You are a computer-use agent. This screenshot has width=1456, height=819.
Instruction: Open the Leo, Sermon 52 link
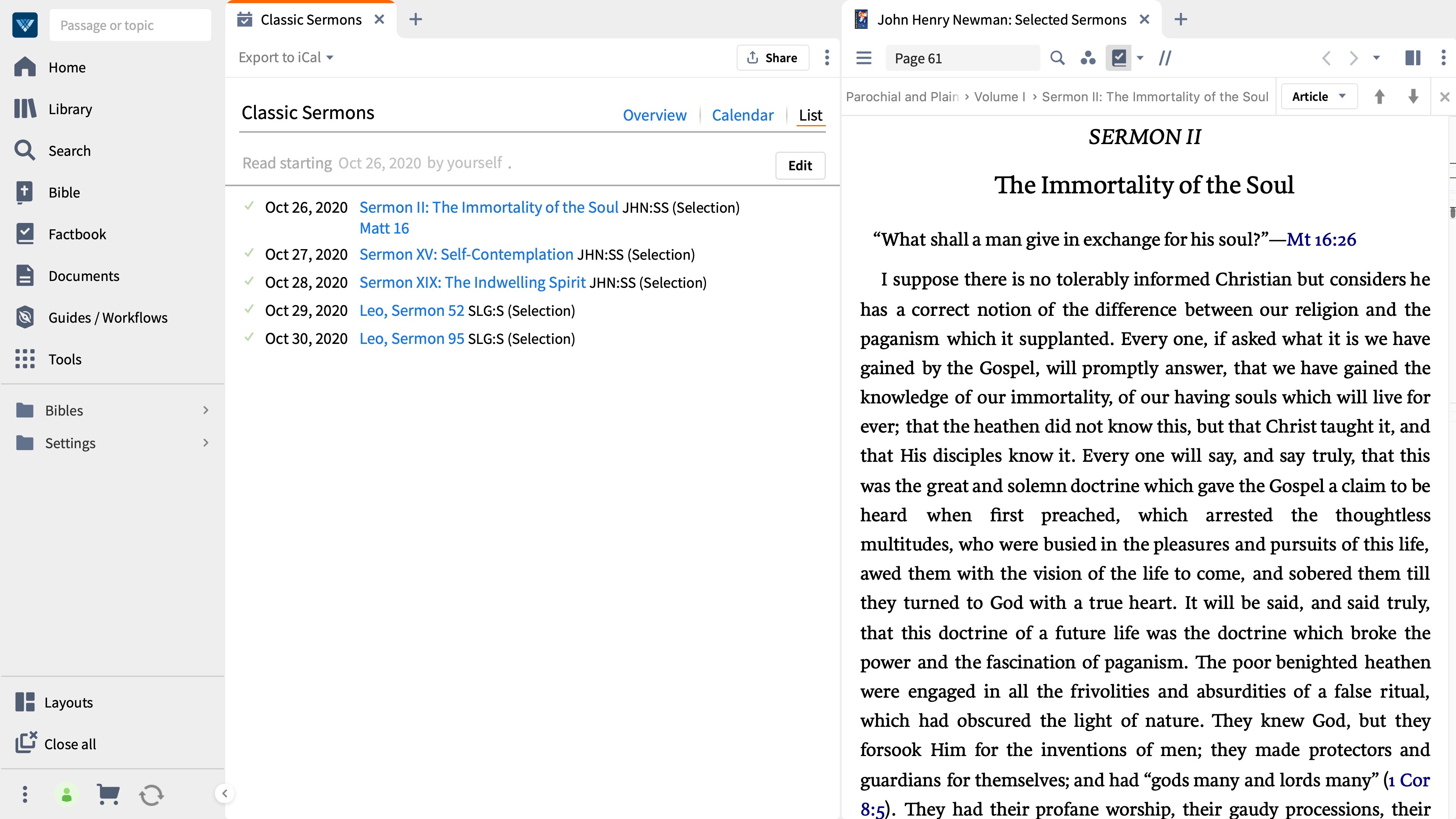click(411, 310)
